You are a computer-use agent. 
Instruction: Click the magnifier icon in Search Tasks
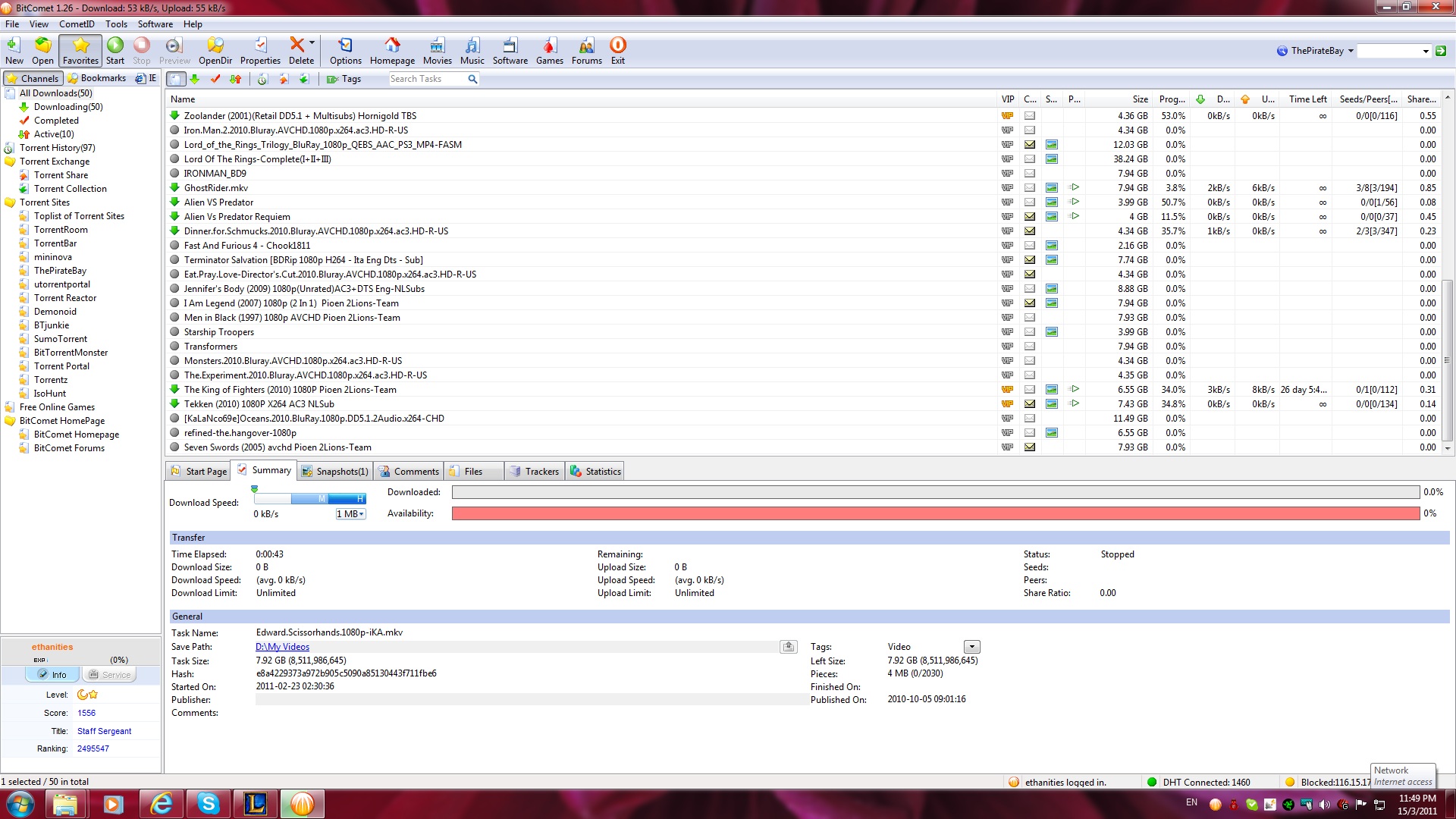click(x=472, y=79)
